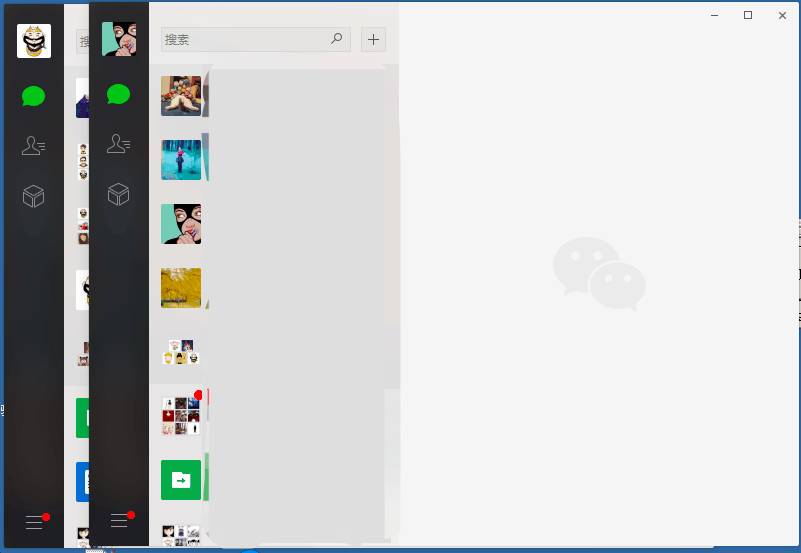Screen dimensions: 801x553
Task: Open group chat with five-member avatar grid
Action: click(181, 352)
